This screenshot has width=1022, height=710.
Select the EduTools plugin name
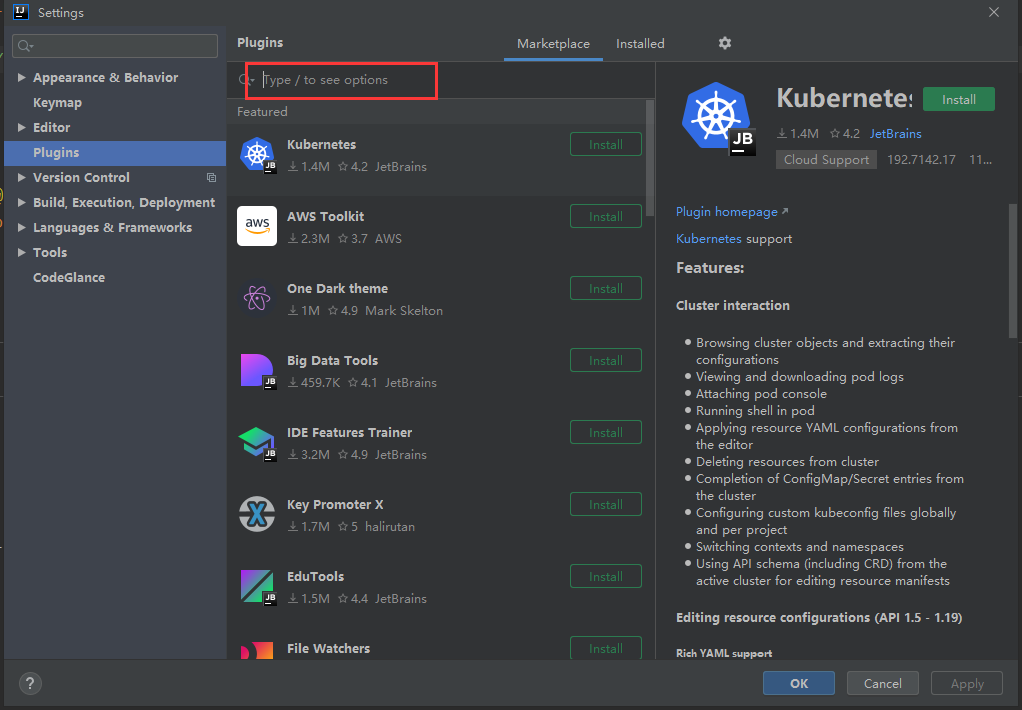315,576
